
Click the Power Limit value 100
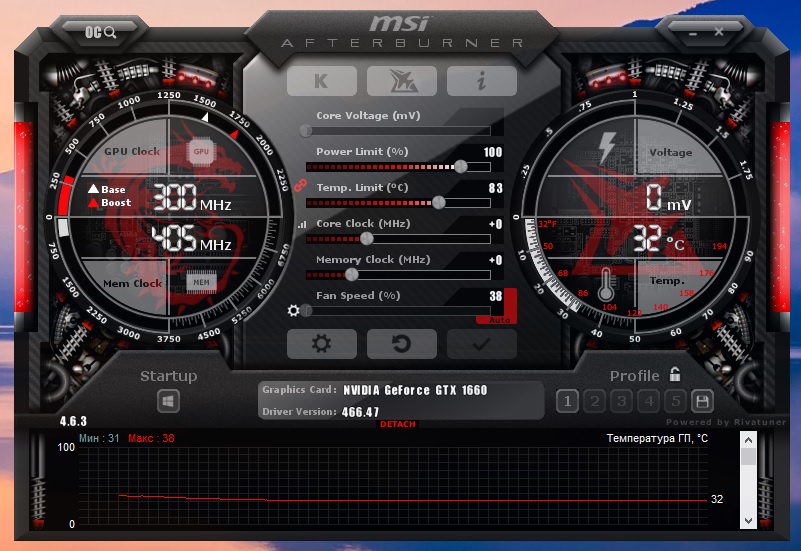492,152
